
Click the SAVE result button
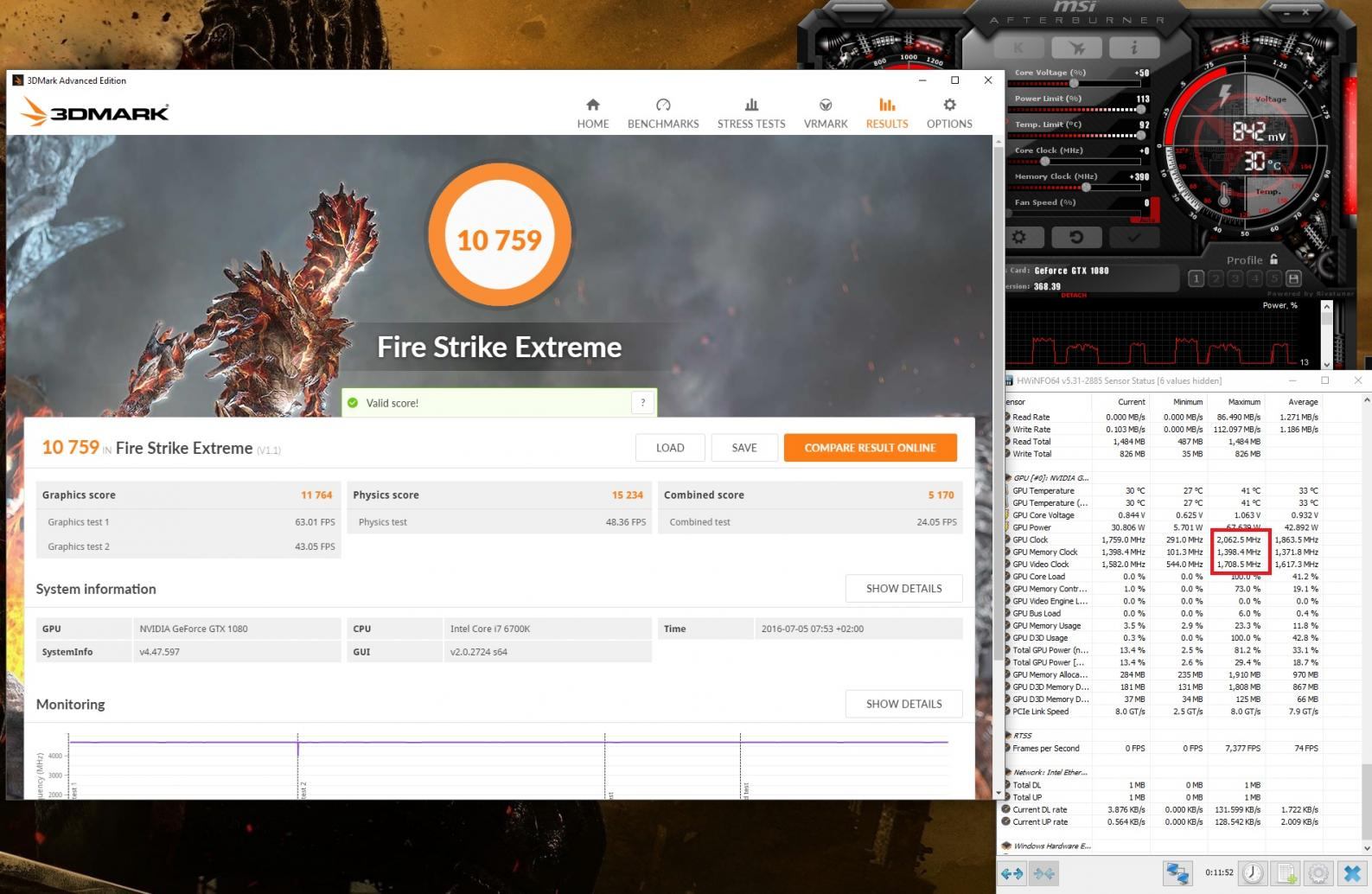click(744, 448)
